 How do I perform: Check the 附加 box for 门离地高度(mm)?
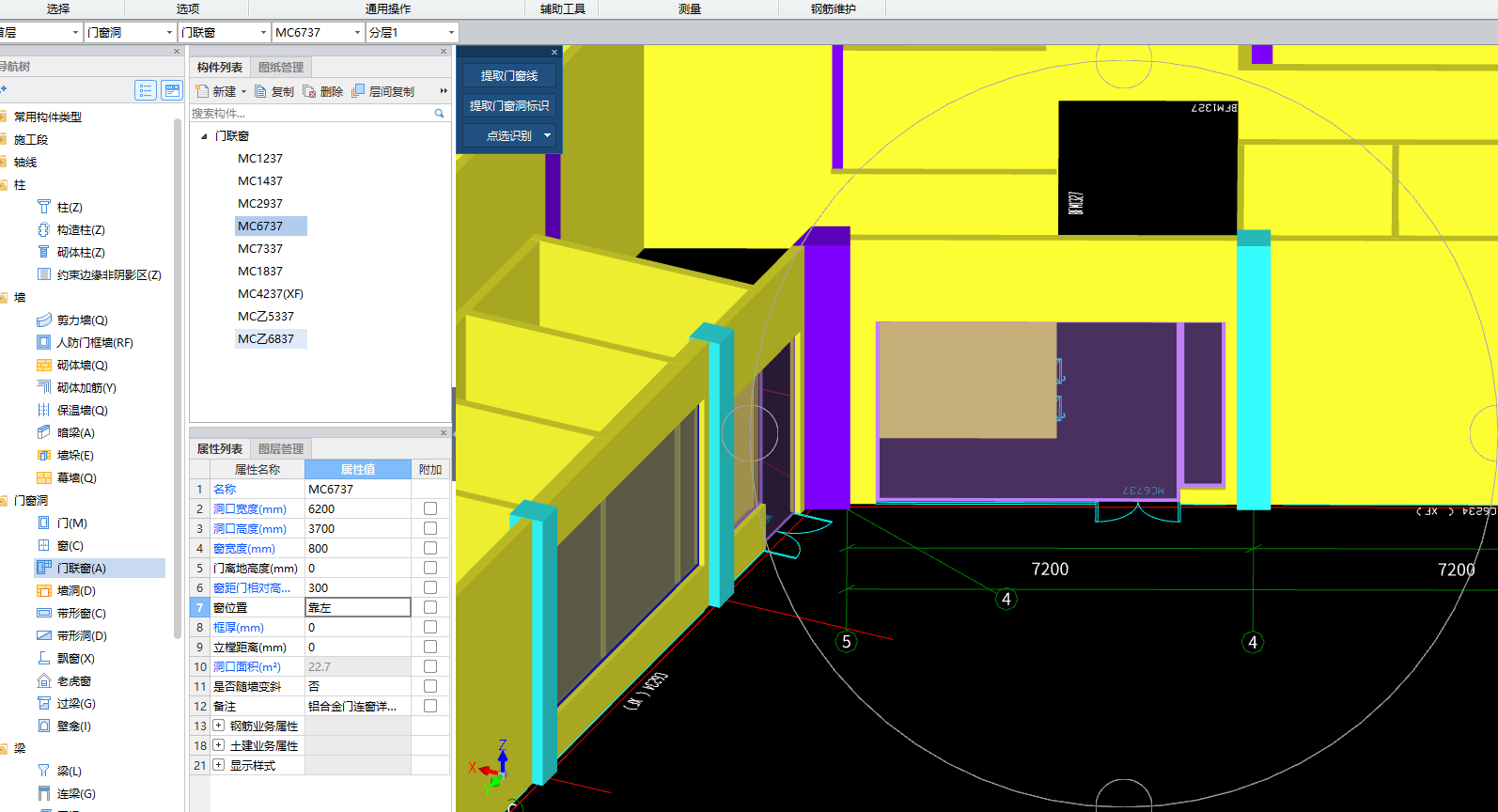coord(430,568)
